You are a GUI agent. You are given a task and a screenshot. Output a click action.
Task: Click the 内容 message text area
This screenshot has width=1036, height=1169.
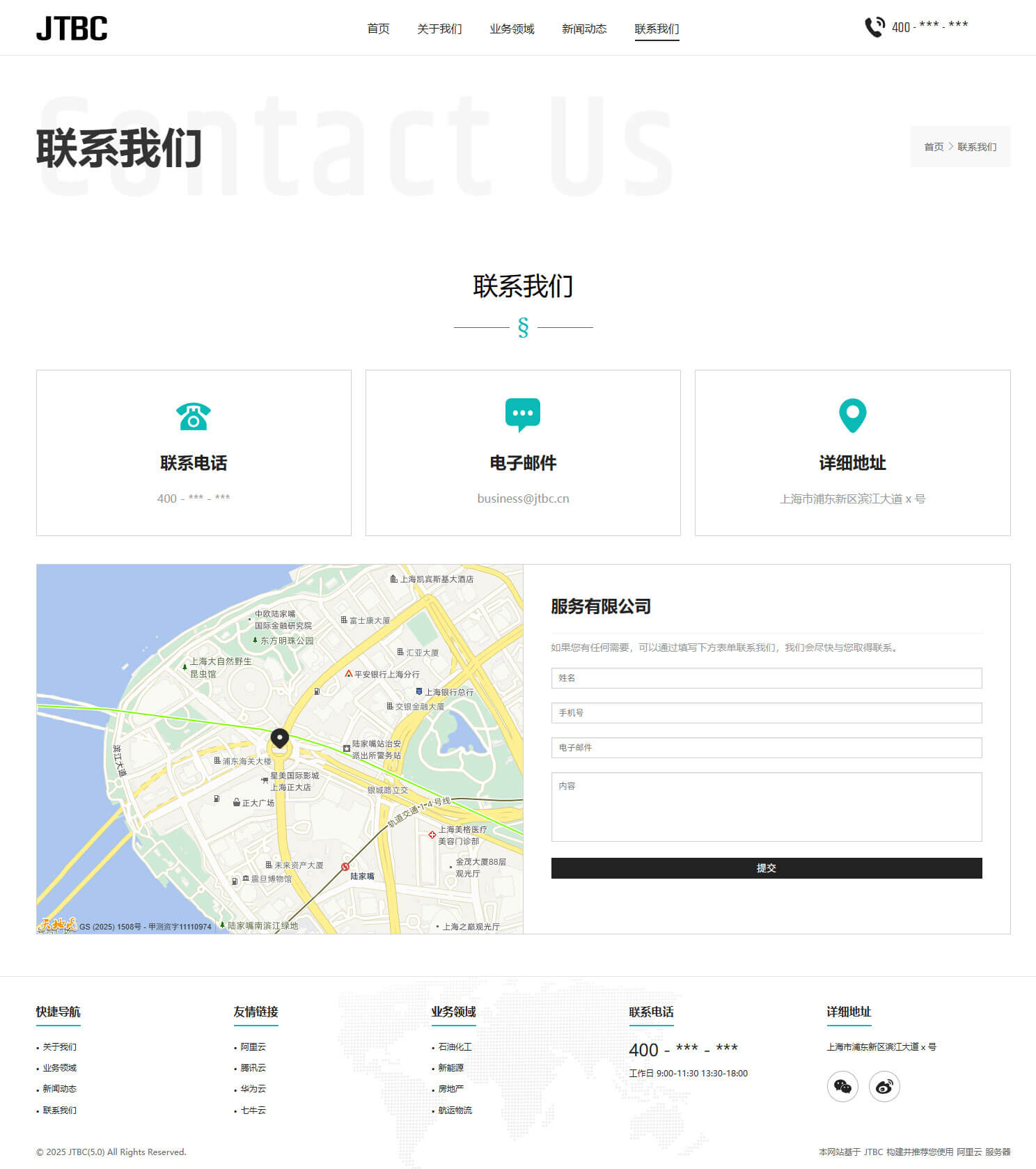tap(766, 807)
